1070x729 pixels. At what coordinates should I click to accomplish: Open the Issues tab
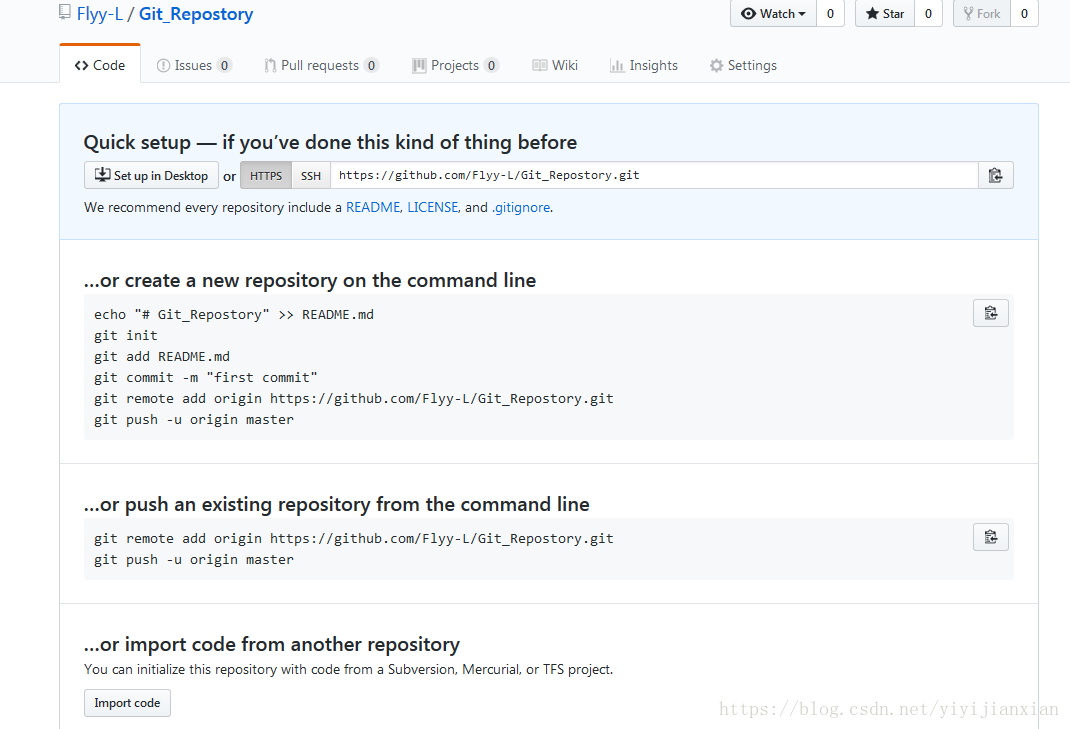pos(194,66)
